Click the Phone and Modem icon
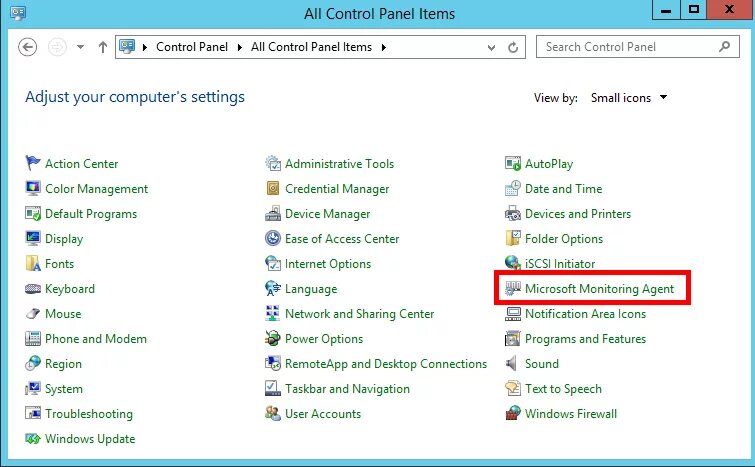 click(x=33, y=338)
